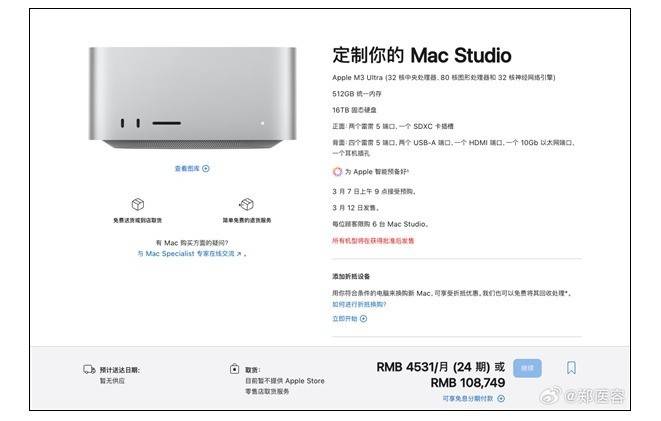Click the Mac Studio product image

(192, 98)
